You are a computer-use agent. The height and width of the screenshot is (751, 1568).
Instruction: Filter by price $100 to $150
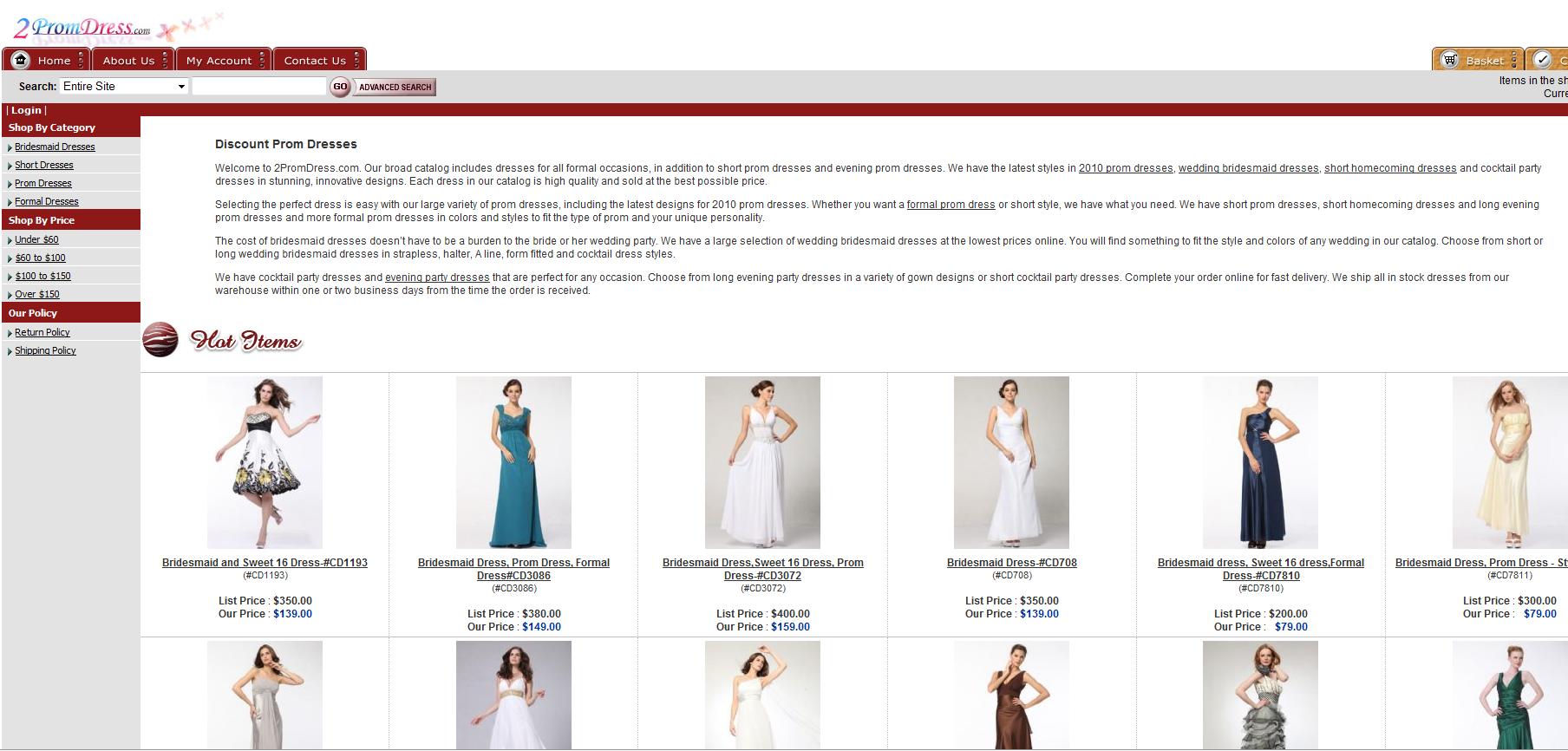coord(42,276)
